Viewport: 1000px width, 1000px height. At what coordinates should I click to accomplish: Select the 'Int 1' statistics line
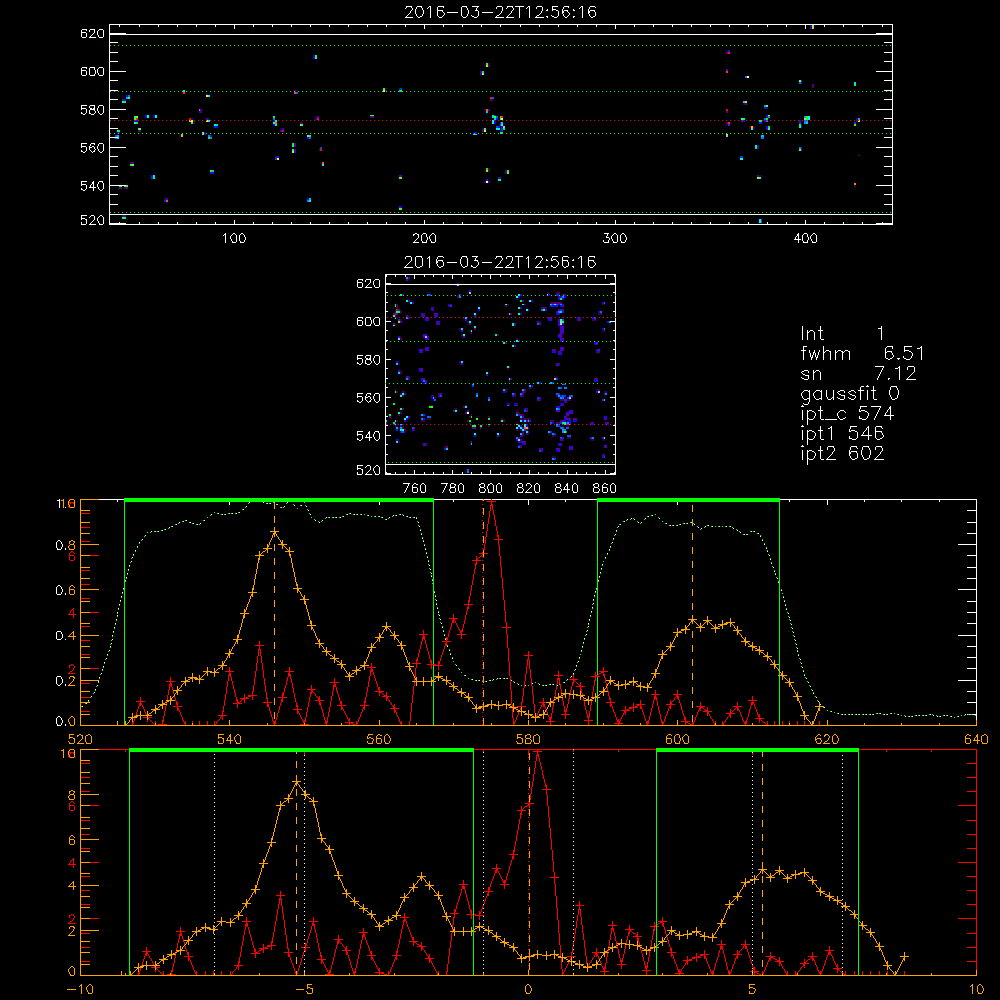tap(842, 334)
